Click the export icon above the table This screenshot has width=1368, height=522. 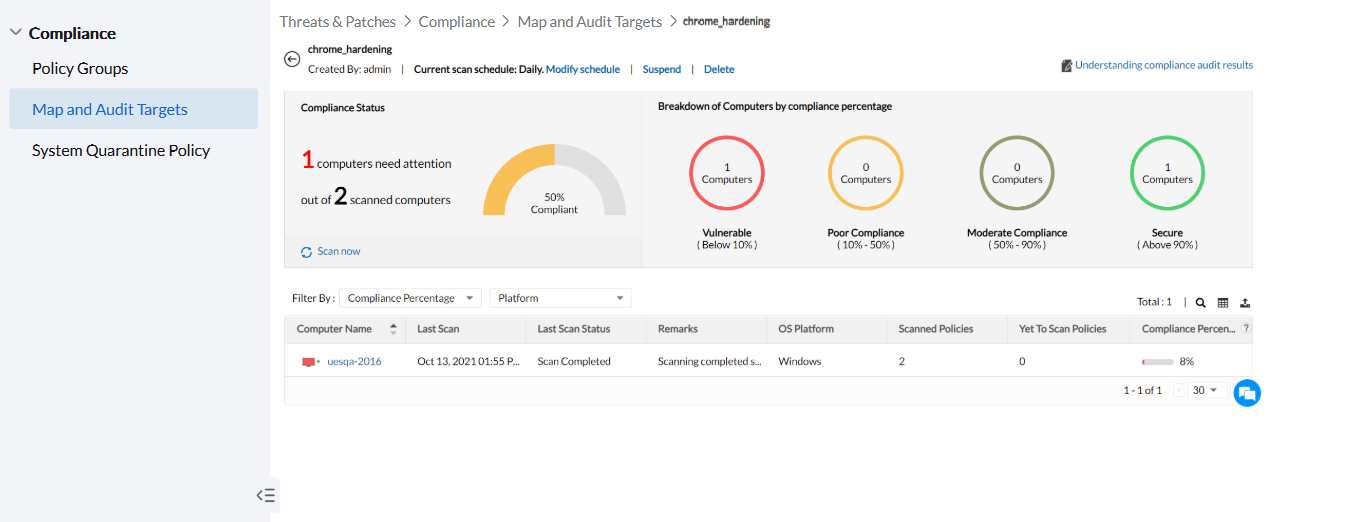point(1245,302)
